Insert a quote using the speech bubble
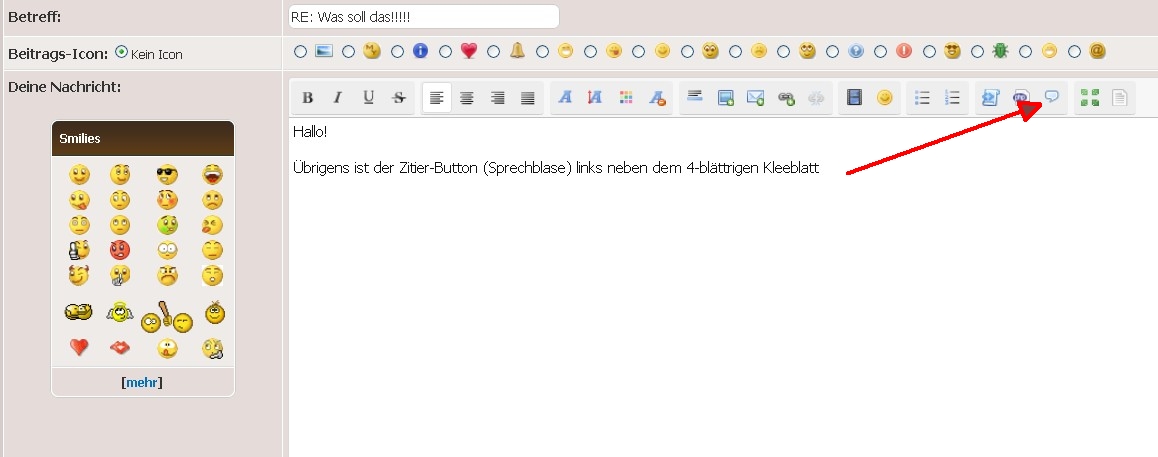1158x457 pixels. click(1052, 97)
